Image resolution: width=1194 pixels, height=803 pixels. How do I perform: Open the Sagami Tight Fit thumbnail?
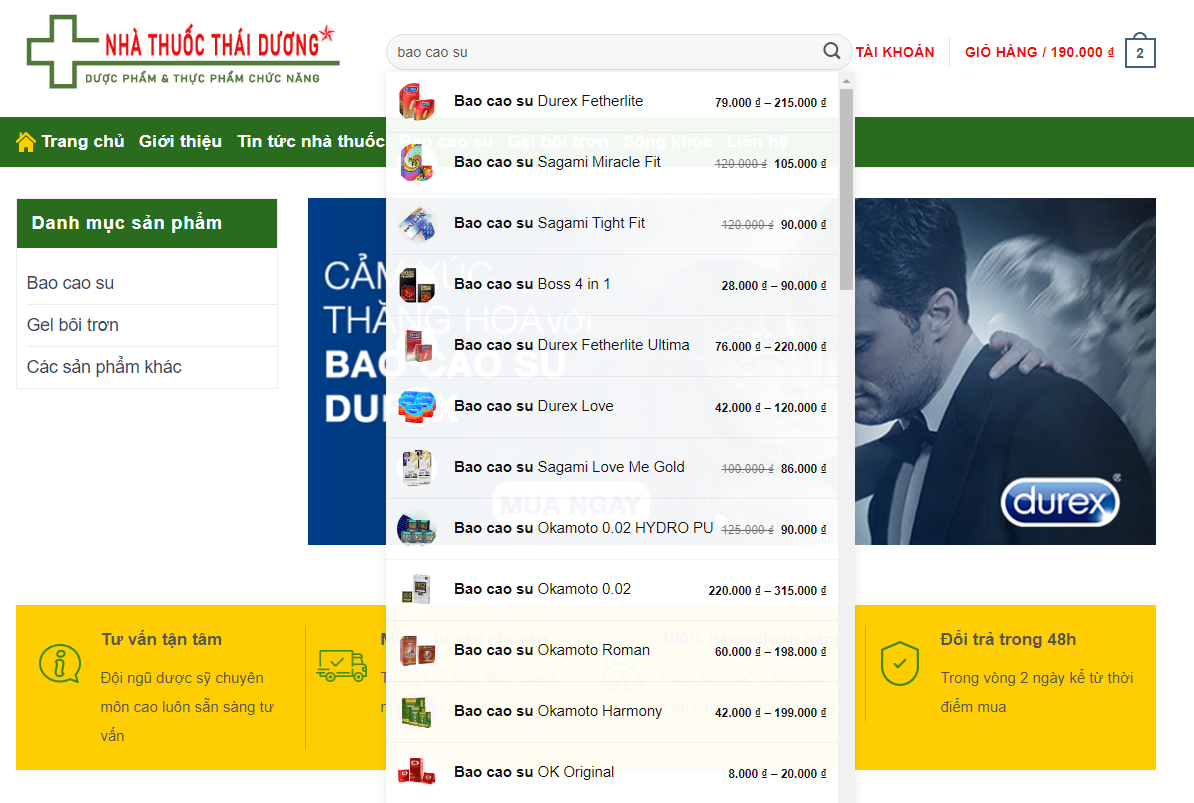417,224
